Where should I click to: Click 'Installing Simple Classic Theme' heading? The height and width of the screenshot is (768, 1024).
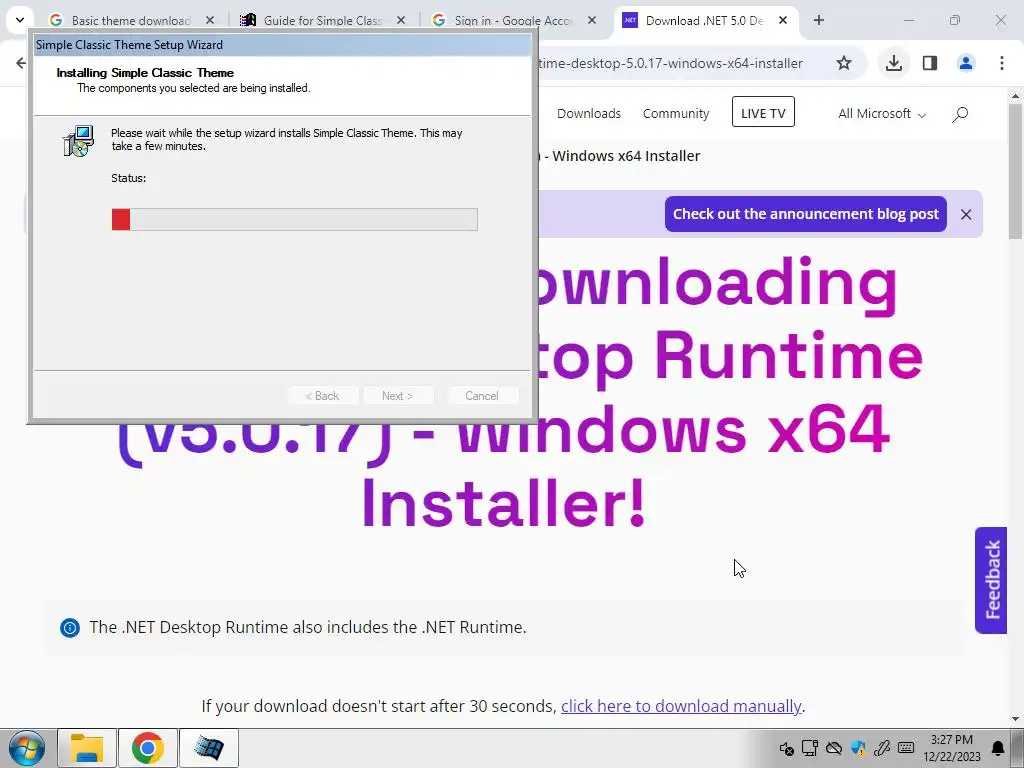click(145, 72)
